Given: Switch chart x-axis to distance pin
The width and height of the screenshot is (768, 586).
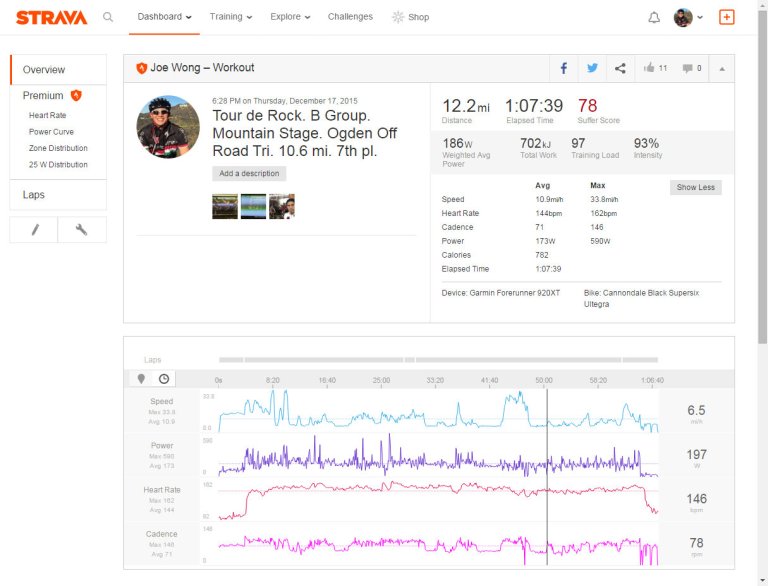Looking at the screenshot, I should tap(141, 378).
